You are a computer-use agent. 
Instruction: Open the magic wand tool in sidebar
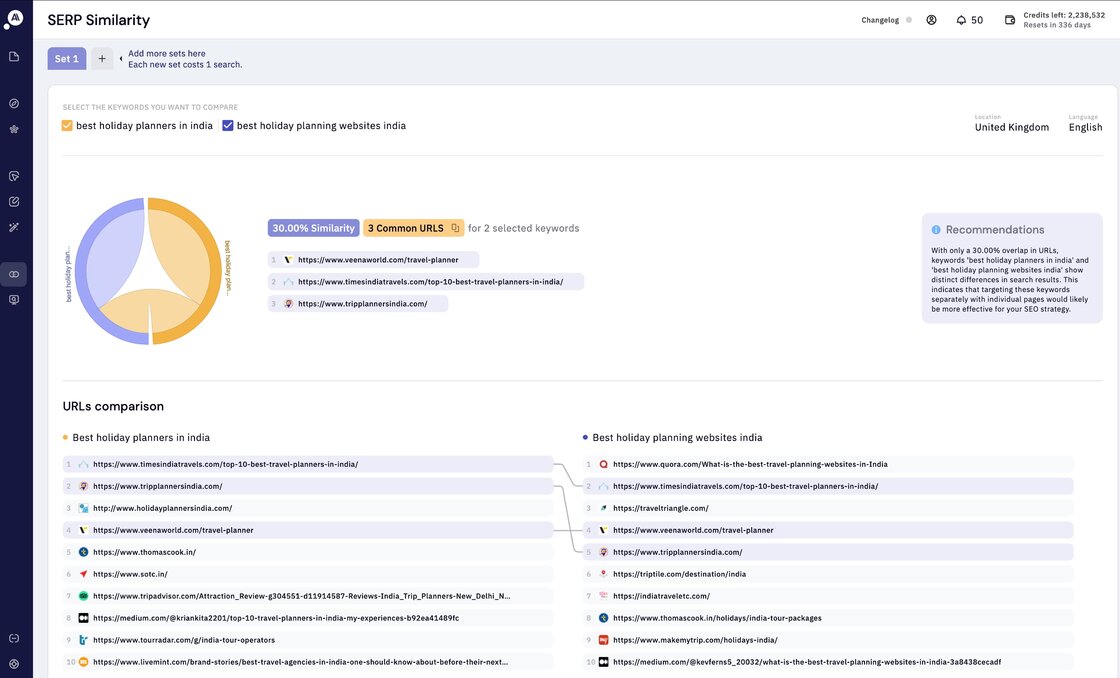click(x=14, y=227)
